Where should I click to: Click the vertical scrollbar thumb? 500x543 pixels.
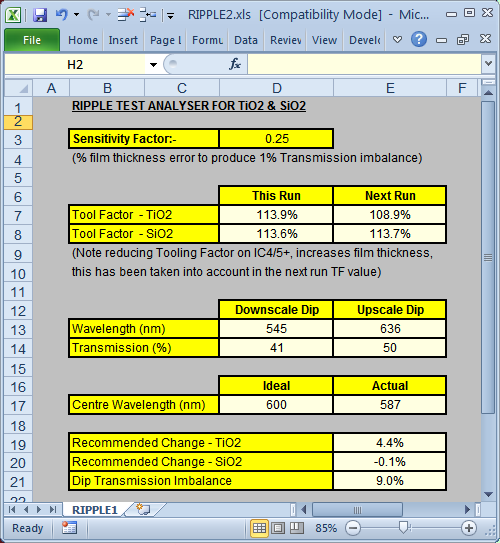(488, 257)
